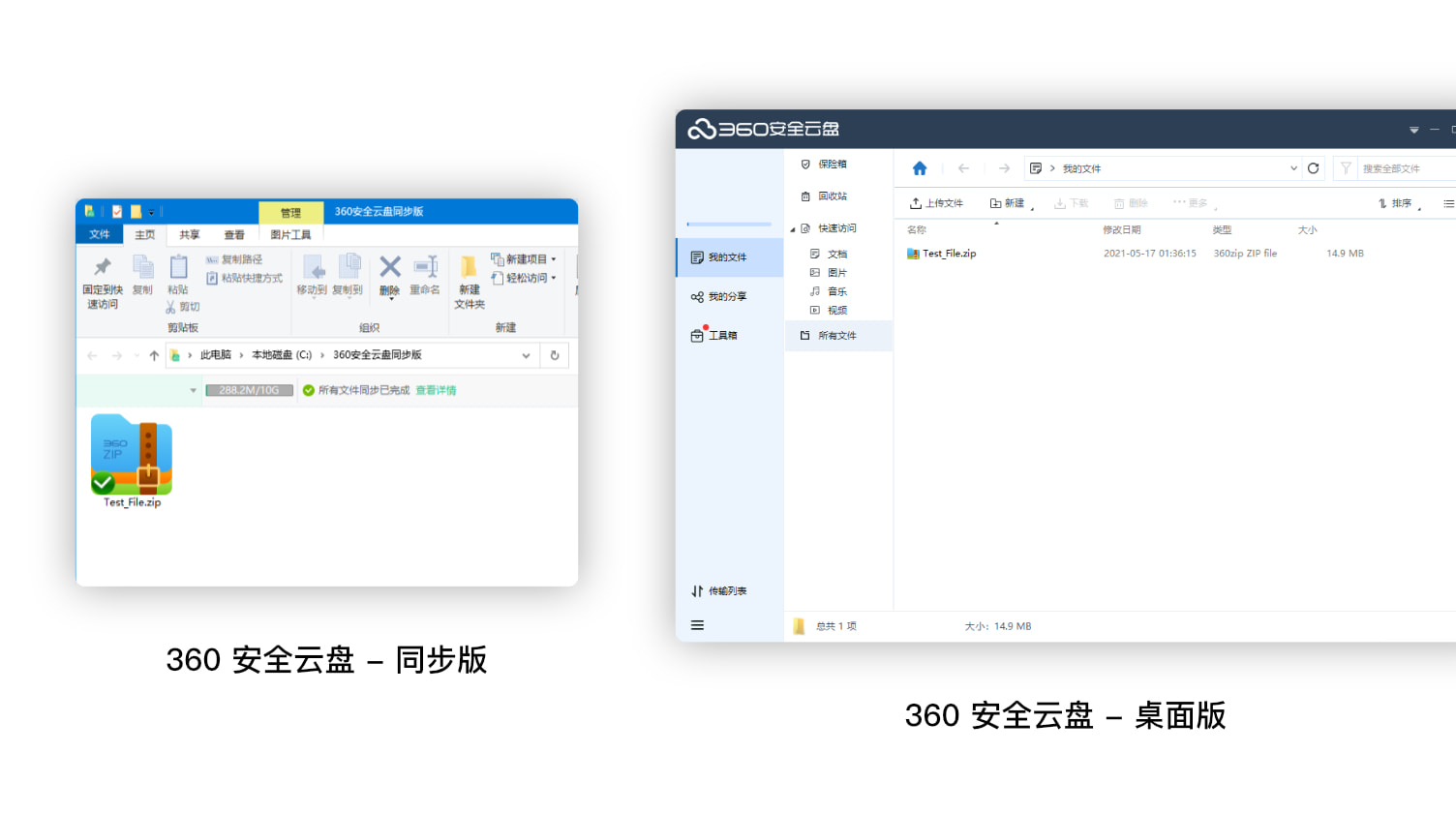Open the 保险箱 vault in the sidebar
Viewport: 1456px width, 813px height.
pyautogui.click(x=831, y=164)
